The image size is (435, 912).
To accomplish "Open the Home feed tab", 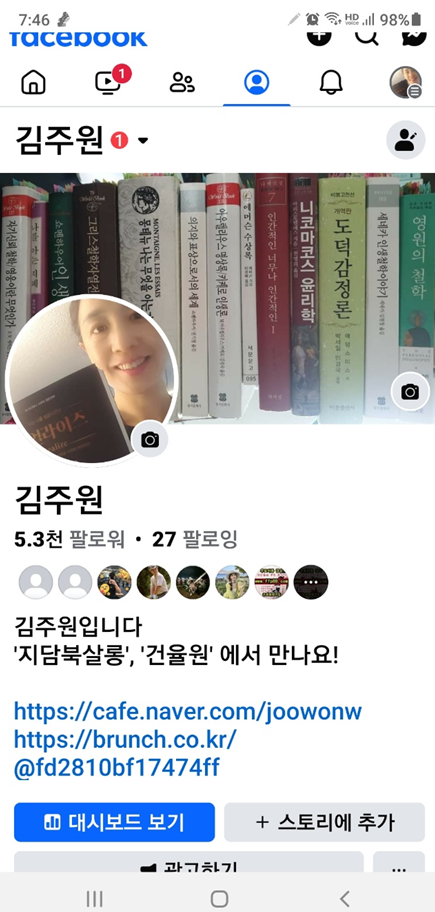I will [x=33, y=83].
